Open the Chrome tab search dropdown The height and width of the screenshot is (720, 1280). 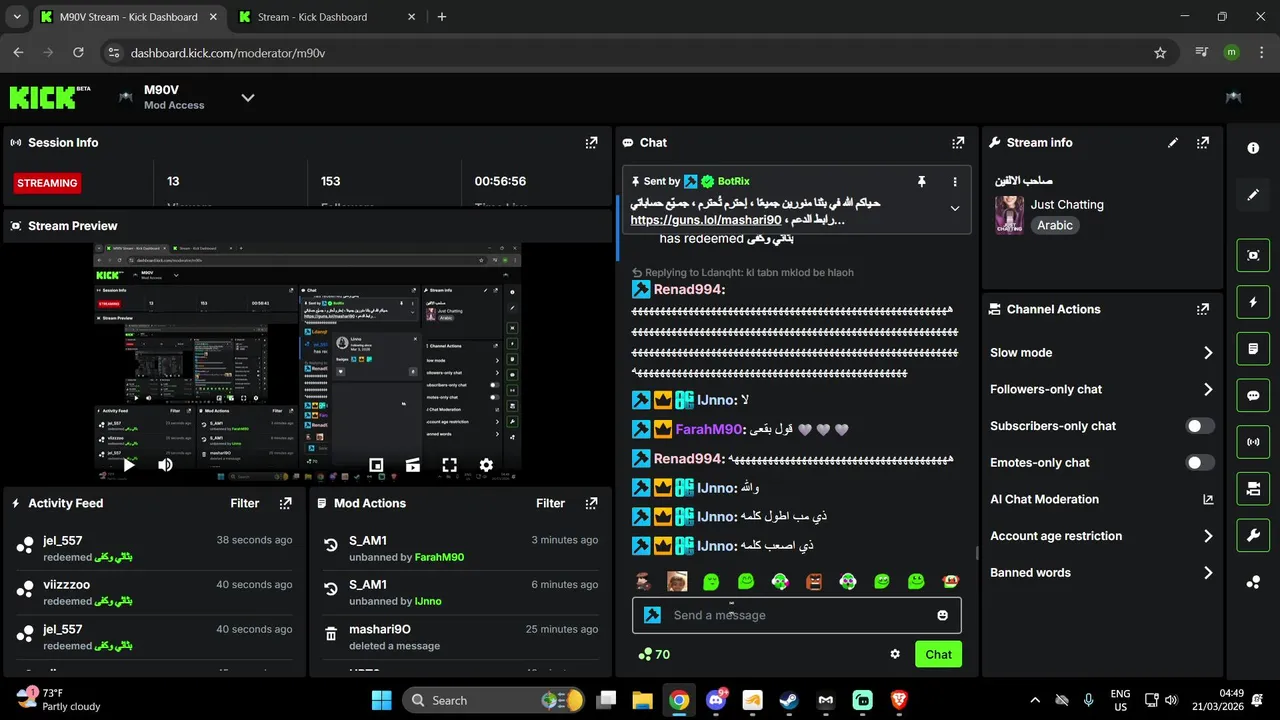pyautogui.click(x=16, y=17)
